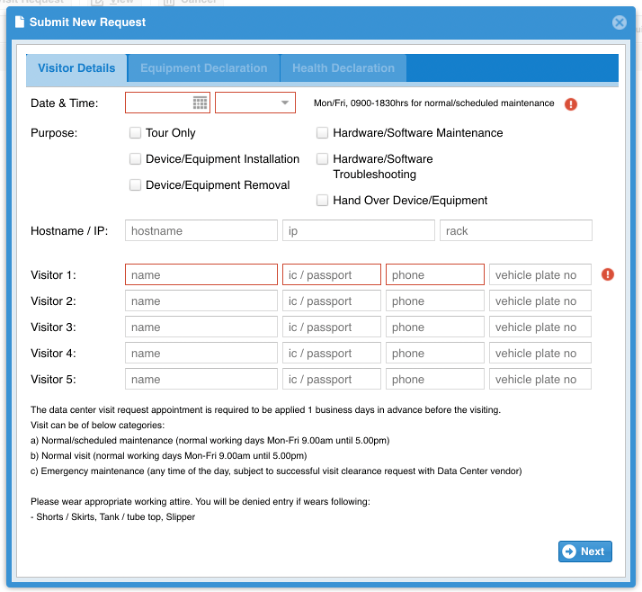Switch to the Visitor Details tab
This screenshot has height=592, width=642.
coord(77,68)
